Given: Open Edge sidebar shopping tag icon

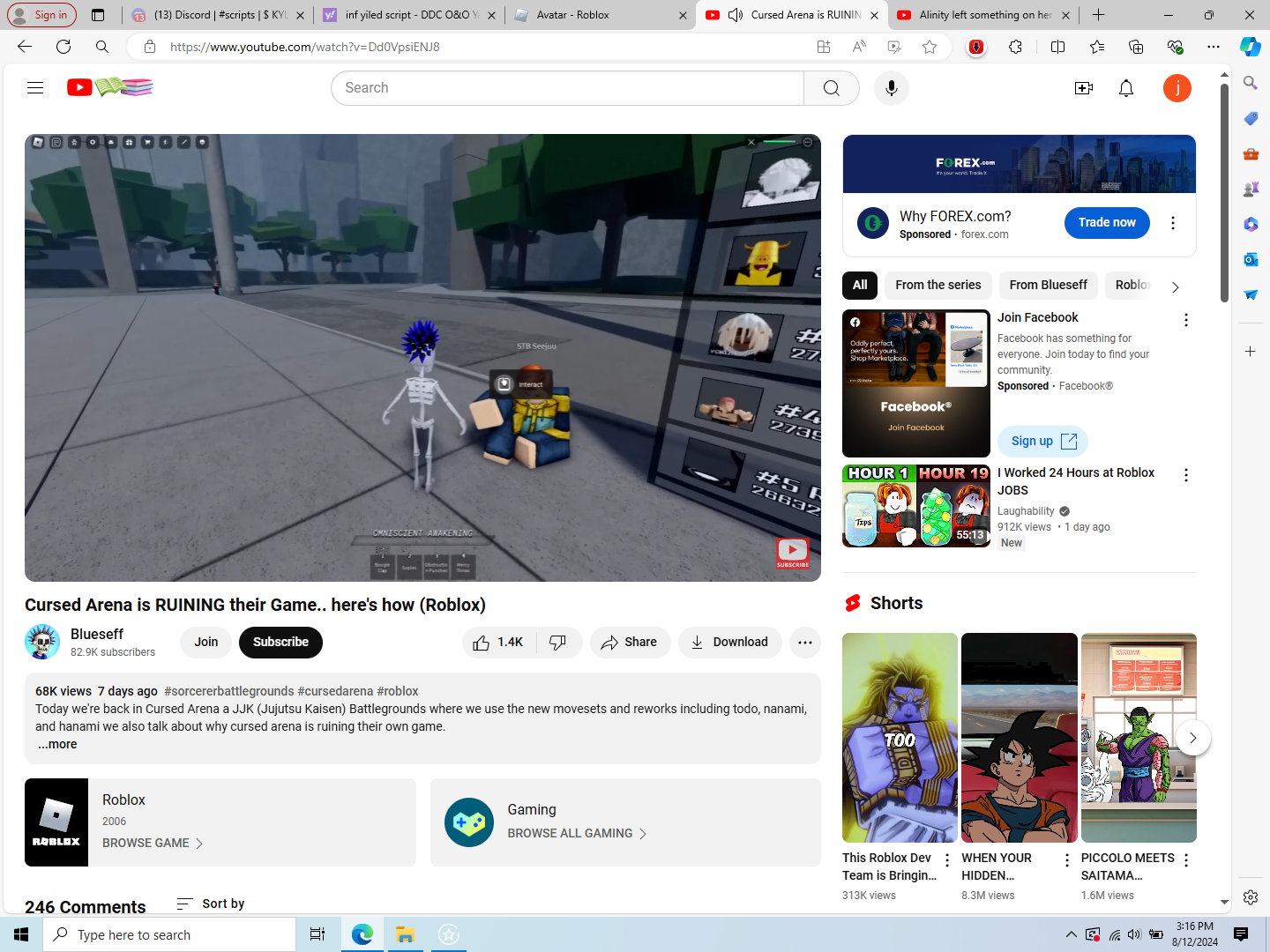Looking at the screenshot, I should pos(1251,118).
